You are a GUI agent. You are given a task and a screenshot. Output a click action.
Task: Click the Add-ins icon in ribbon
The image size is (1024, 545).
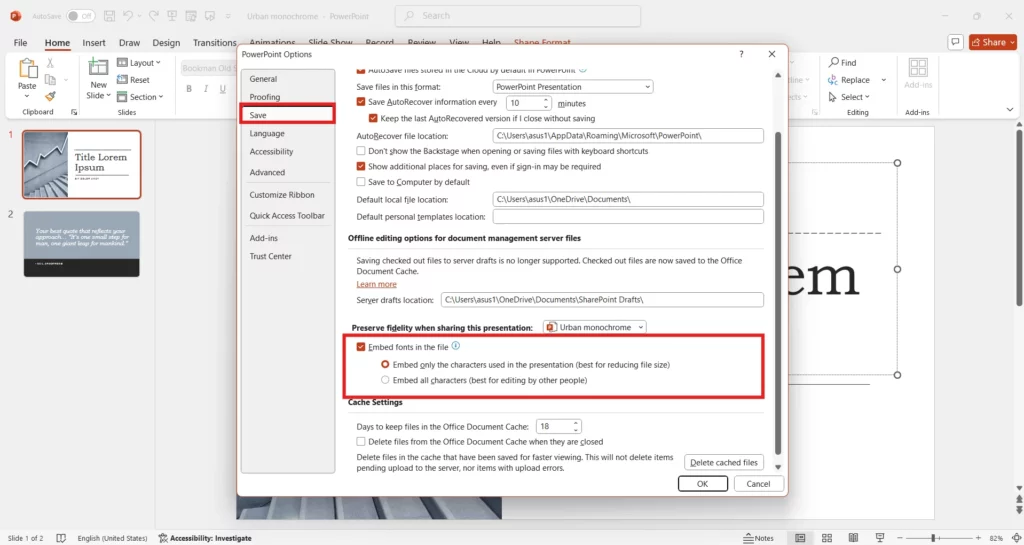tap(917, 69)
